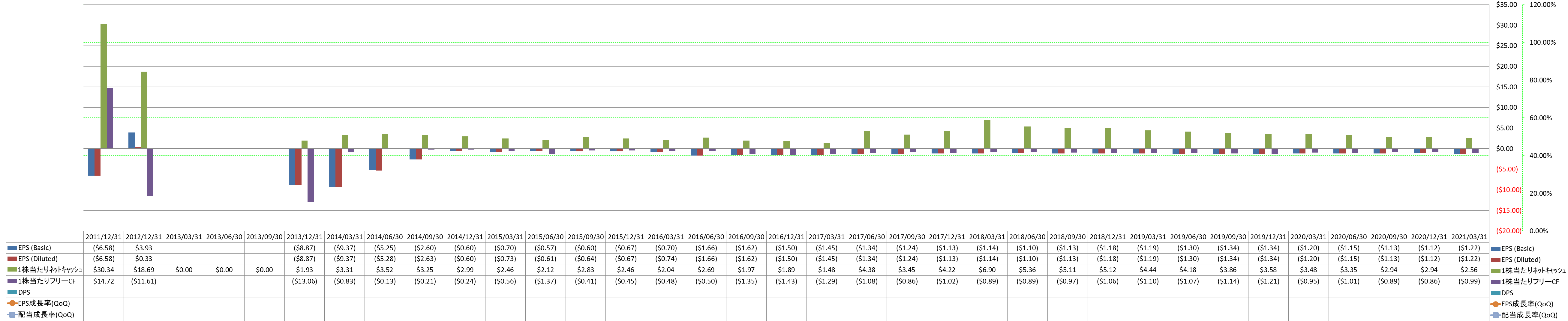1568x321 pixels.
Task: Click the ($2.63) EPS (Diluted) cell
Action: 425,259
